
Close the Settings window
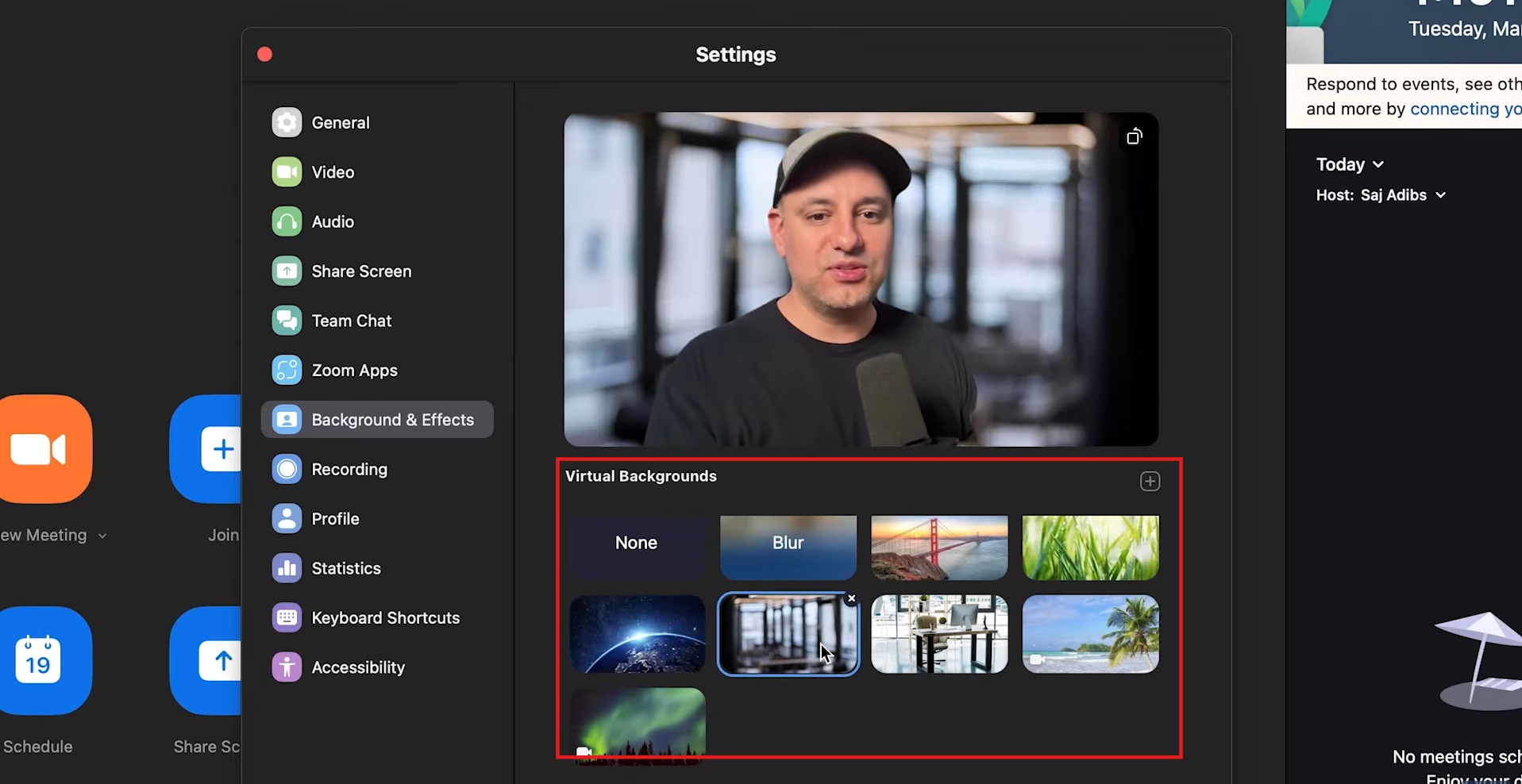[264, 54]
